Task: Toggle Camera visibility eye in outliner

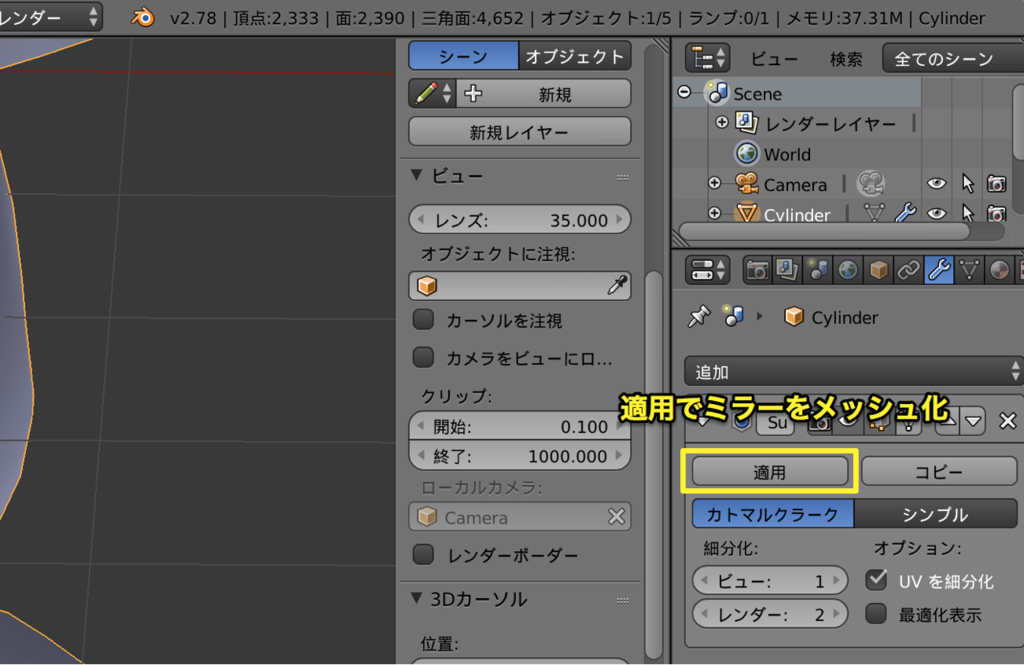Action: [x=936, y=184]
